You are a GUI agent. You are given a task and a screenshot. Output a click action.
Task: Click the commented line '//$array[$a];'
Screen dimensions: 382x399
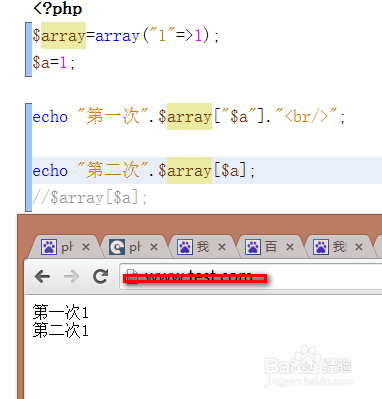tap(90, 198)
